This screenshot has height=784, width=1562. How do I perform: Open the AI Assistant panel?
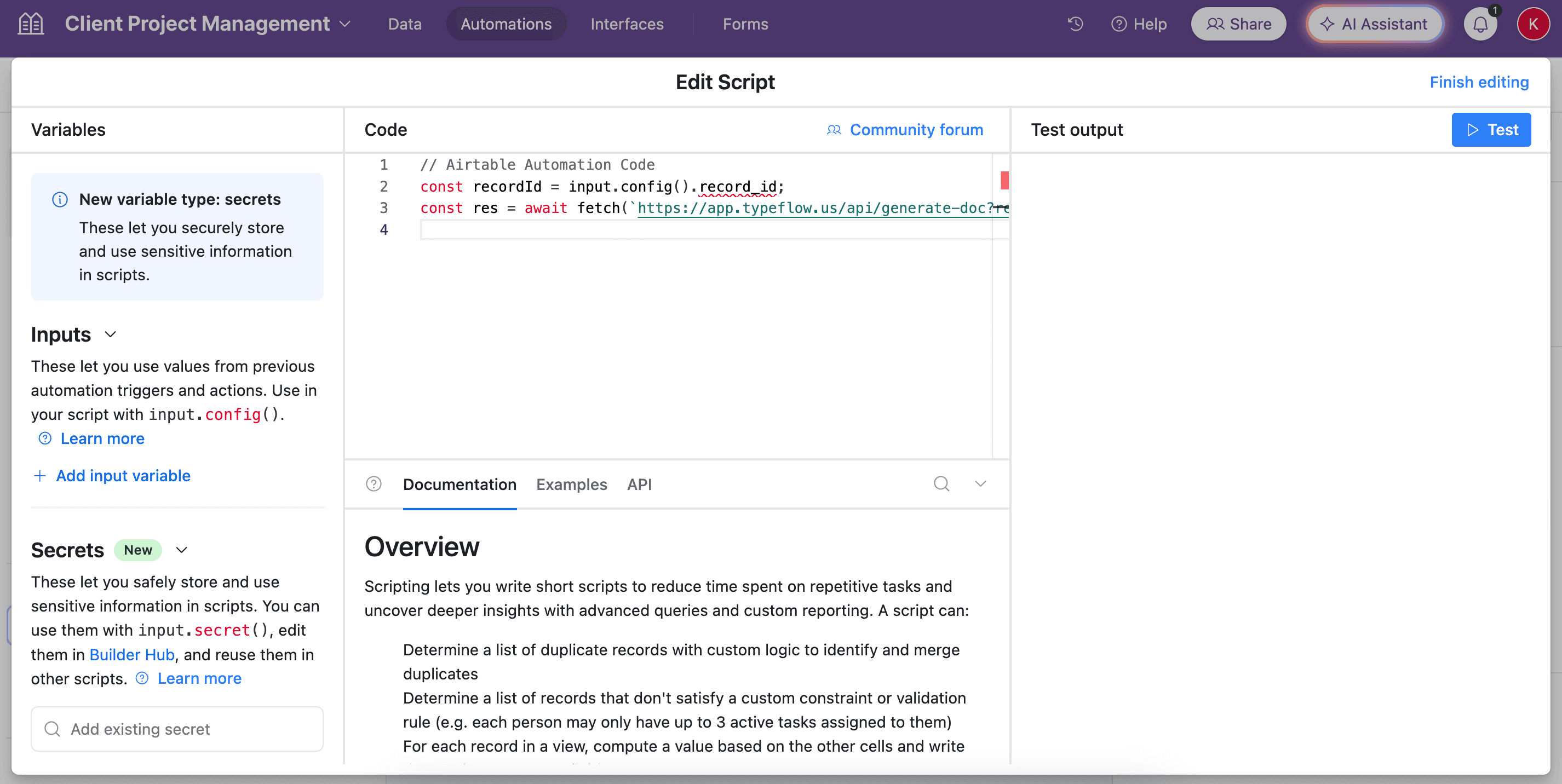1374,24
